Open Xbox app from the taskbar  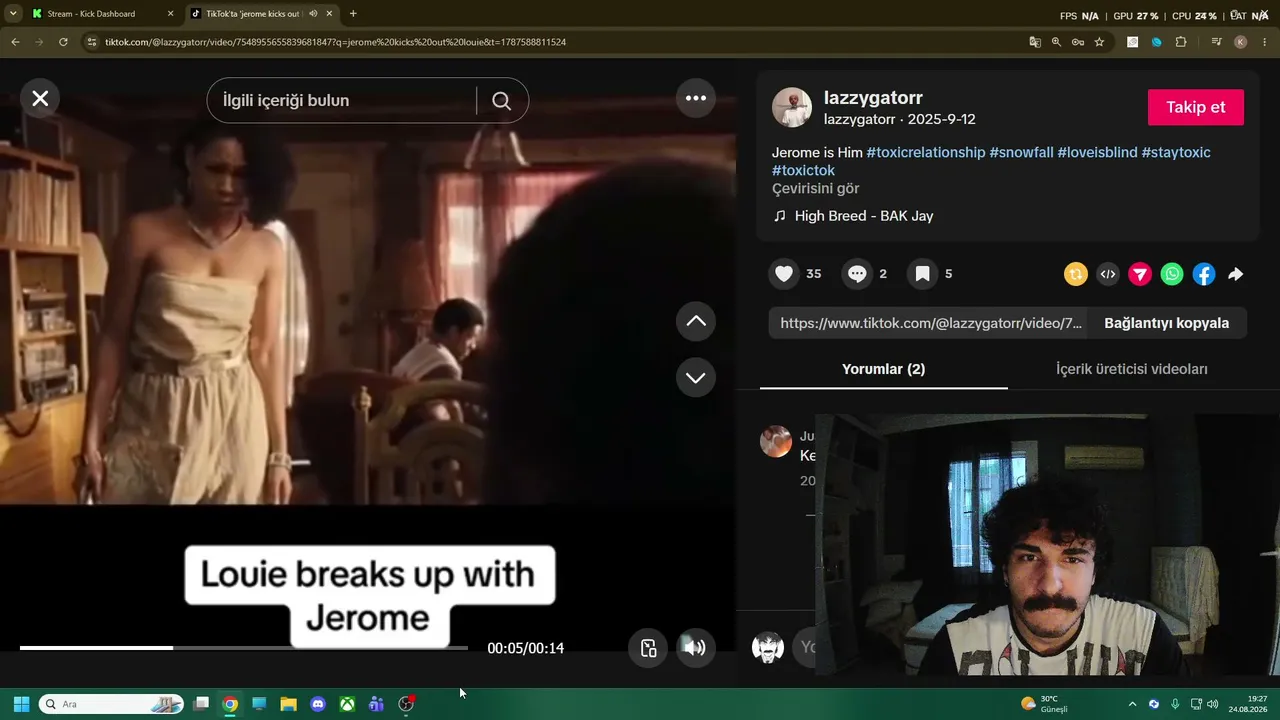point(347,704)
